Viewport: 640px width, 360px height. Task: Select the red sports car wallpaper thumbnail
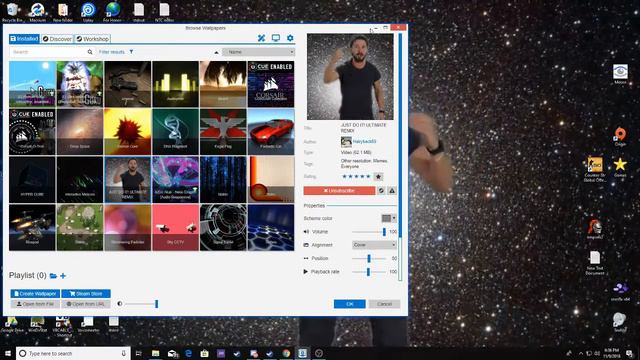coord(271,132)
